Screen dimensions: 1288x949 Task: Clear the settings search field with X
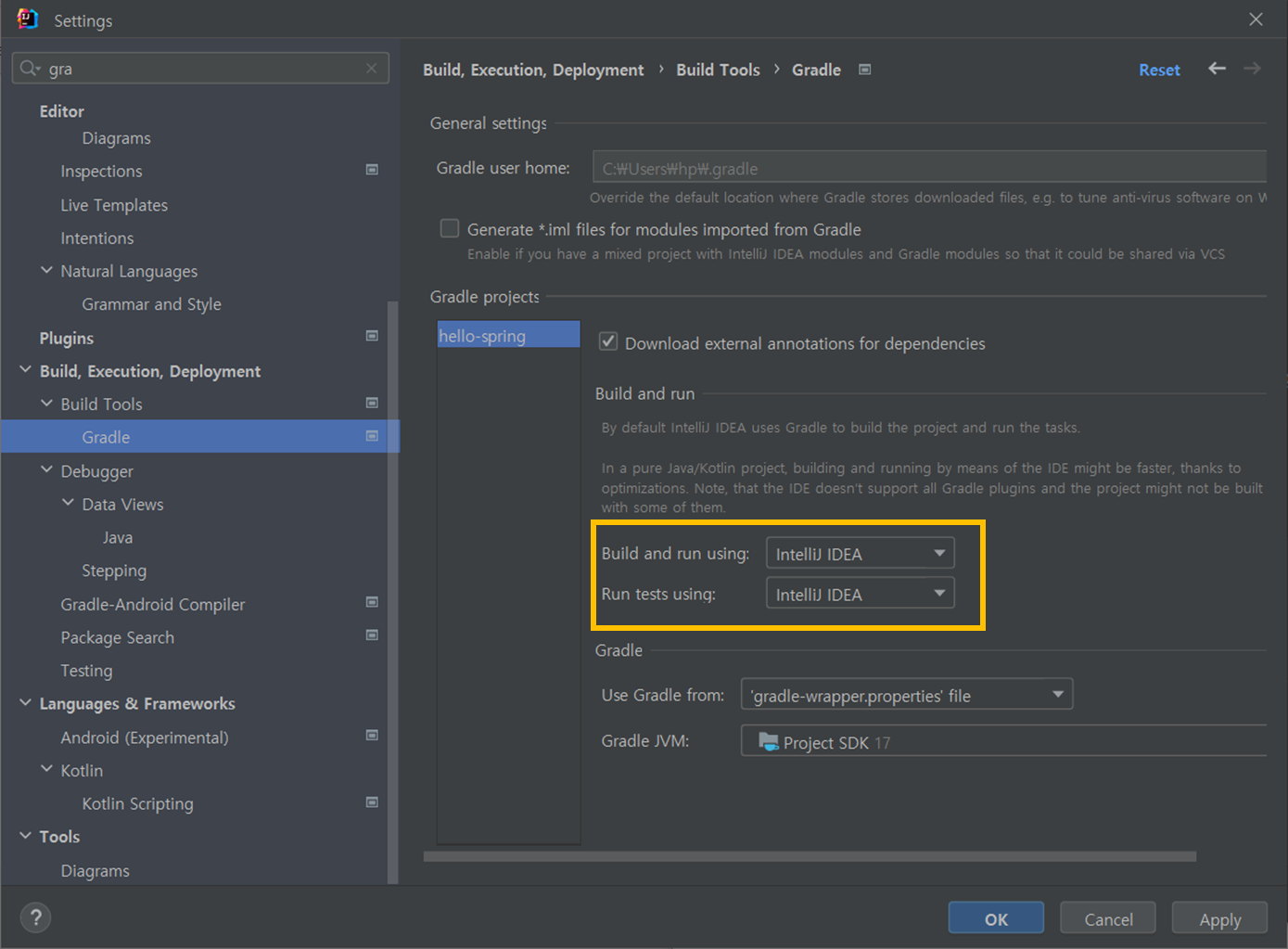(x=371, y=68)
